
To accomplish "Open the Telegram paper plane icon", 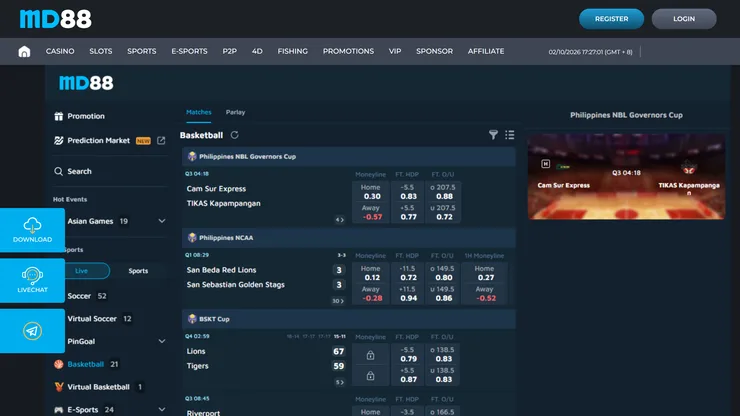I will 32,331.
